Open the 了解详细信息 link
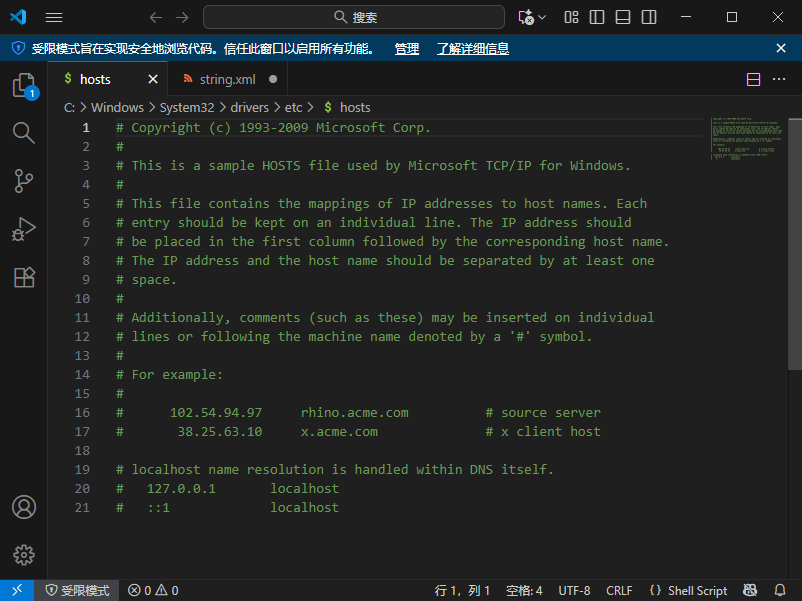The height and width of the screenshot is (601, 802). pyautogui.click(x=472, y=48)
